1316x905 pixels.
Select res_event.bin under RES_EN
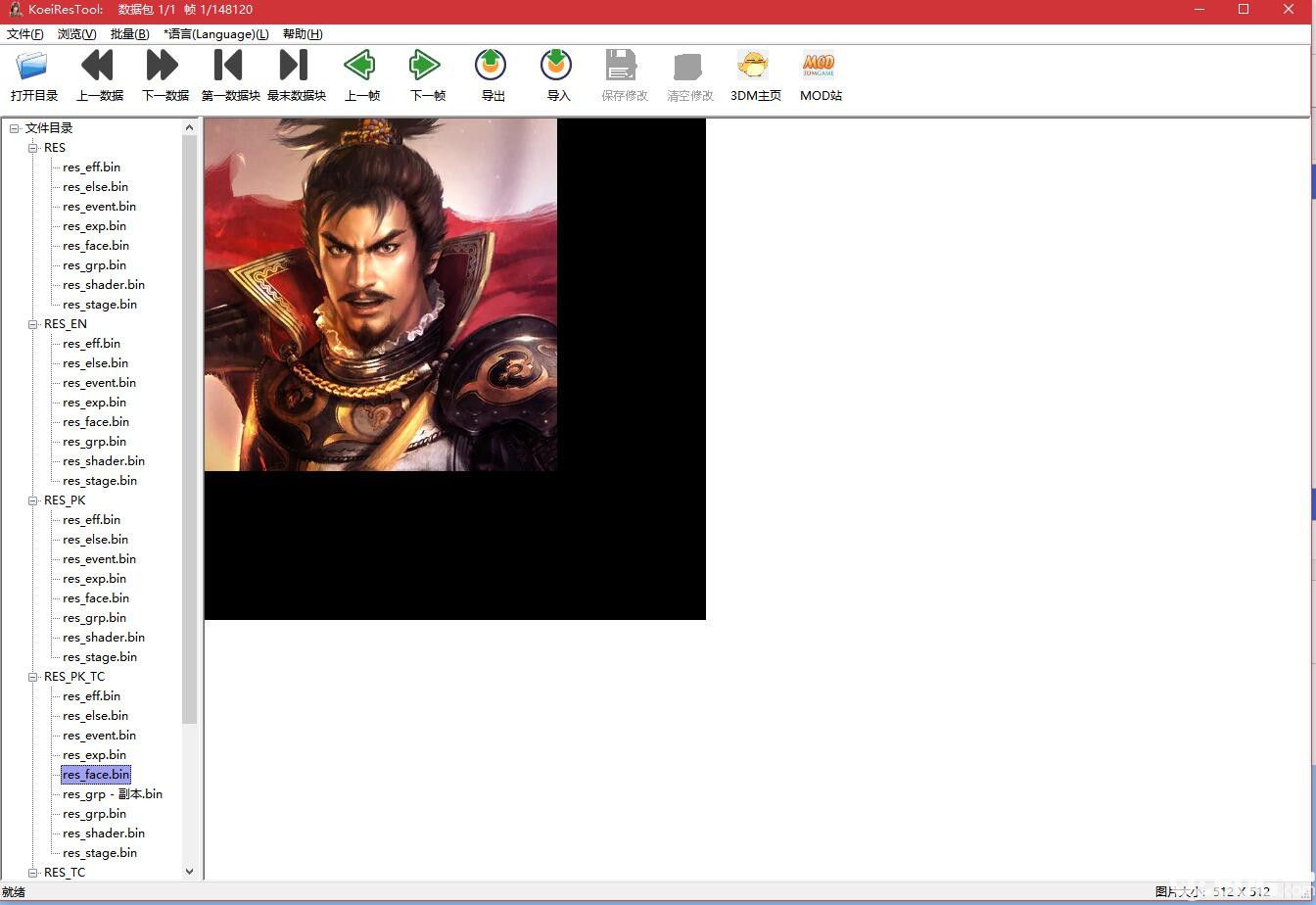pyautogui.click(x=100, y=383)
